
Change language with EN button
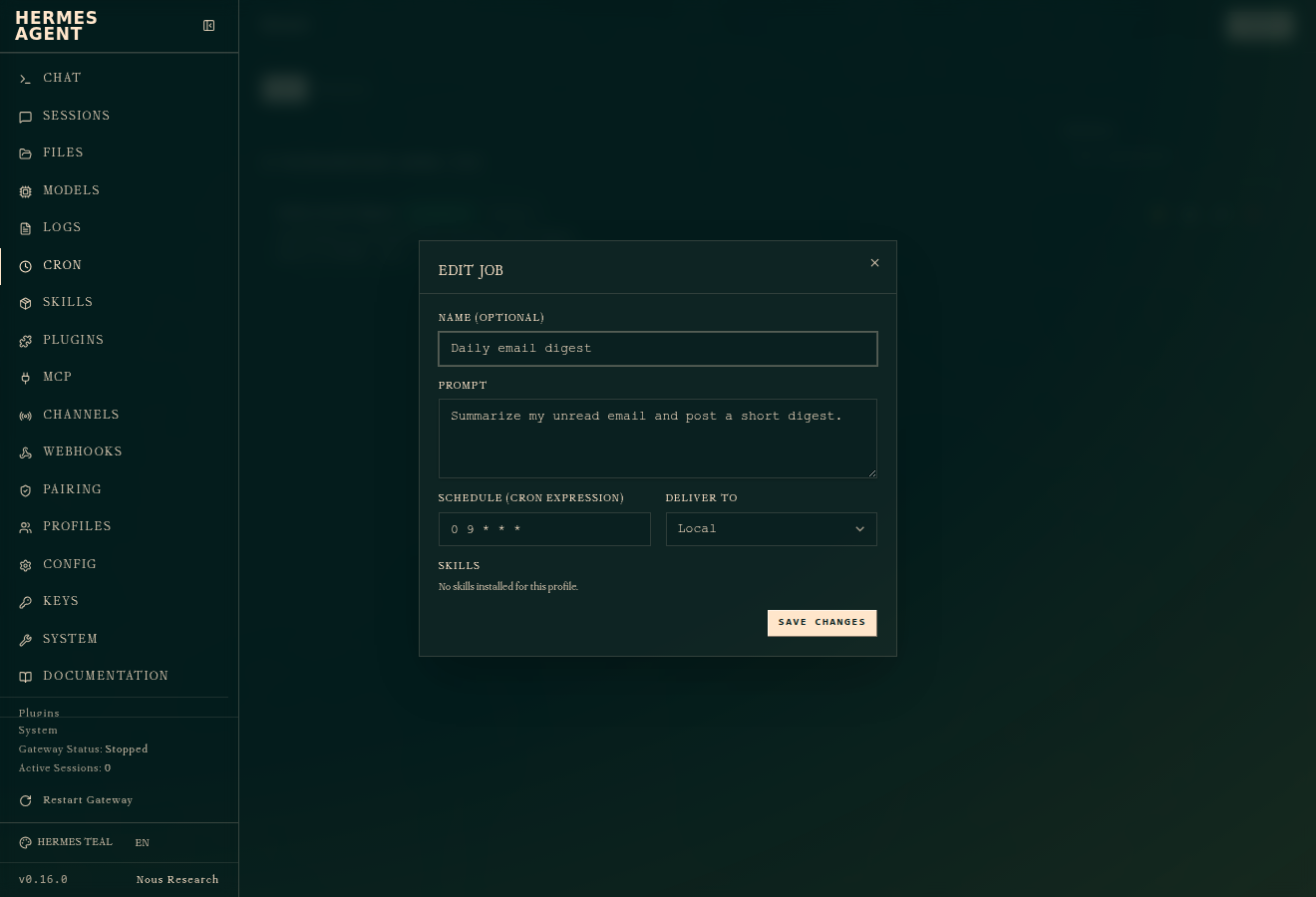click(x=143, y=843)
